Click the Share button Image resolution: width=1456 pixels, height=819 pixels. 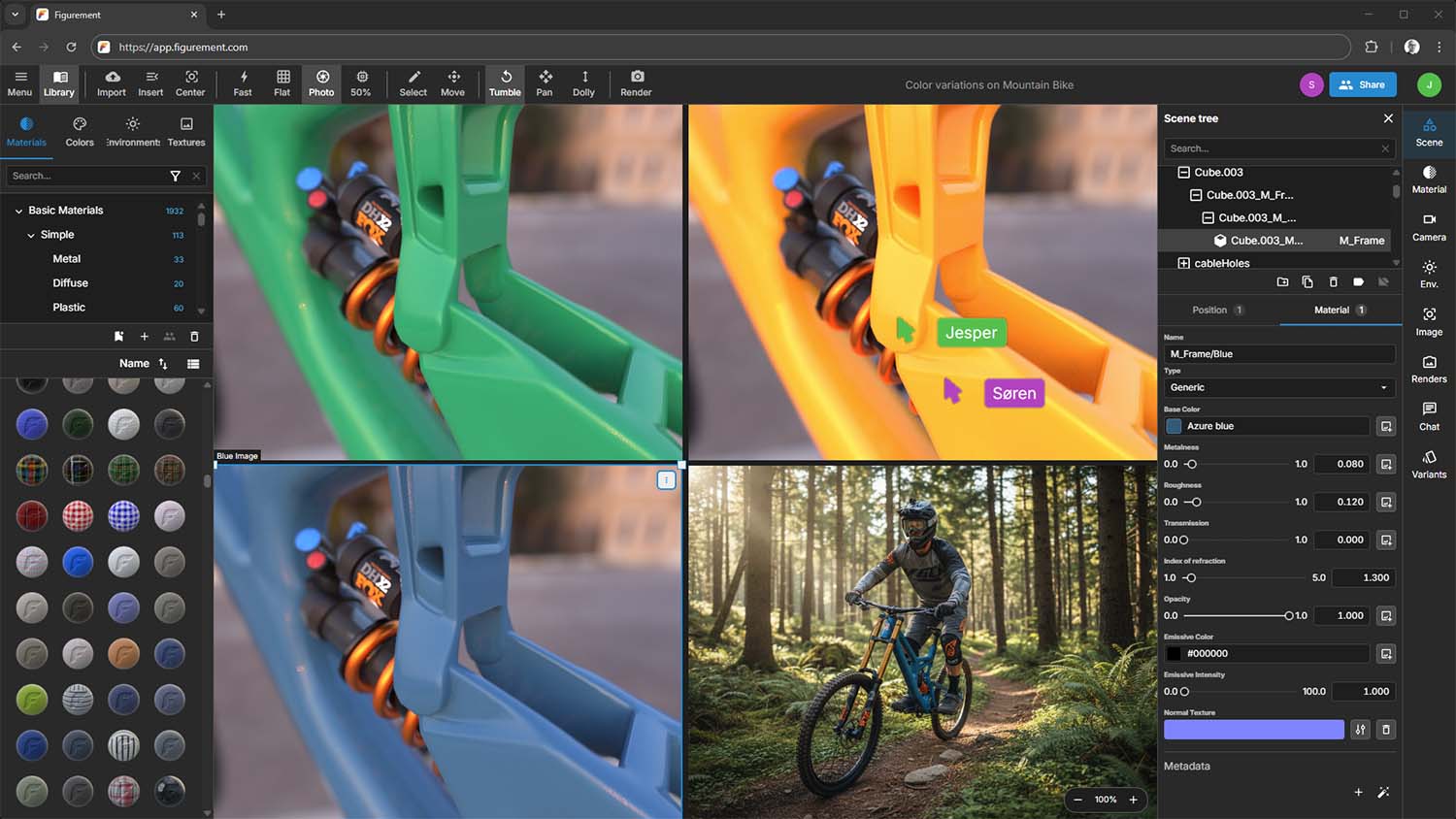pos(1363,84)
